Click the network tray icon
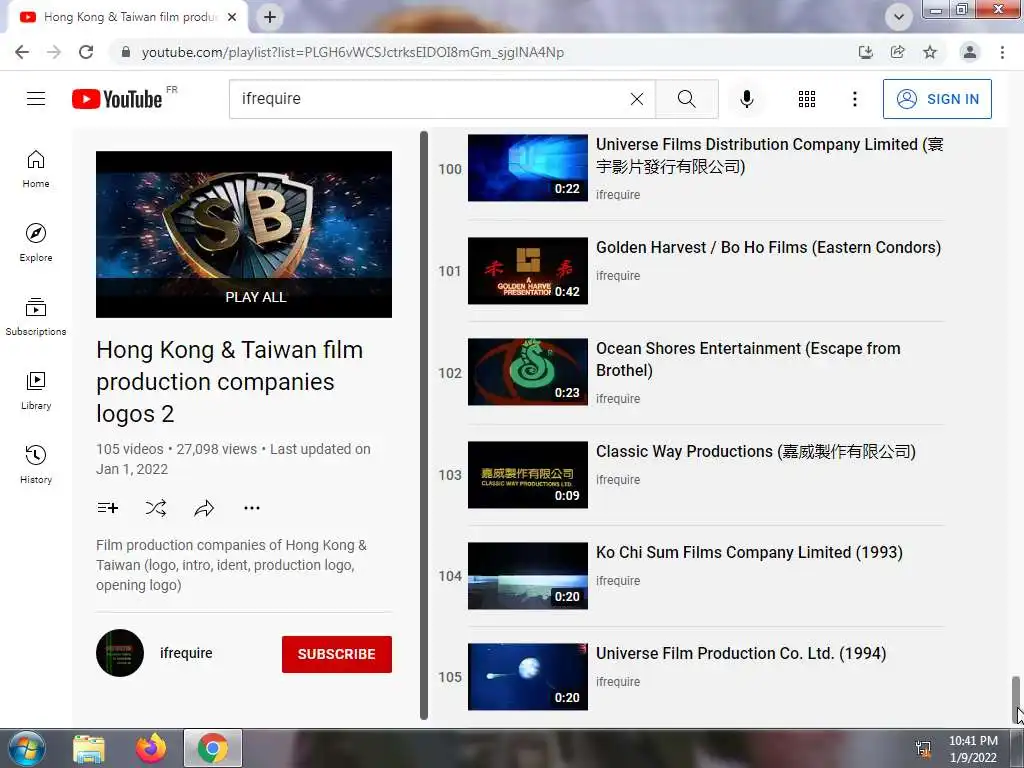 (x=923, y=749)
